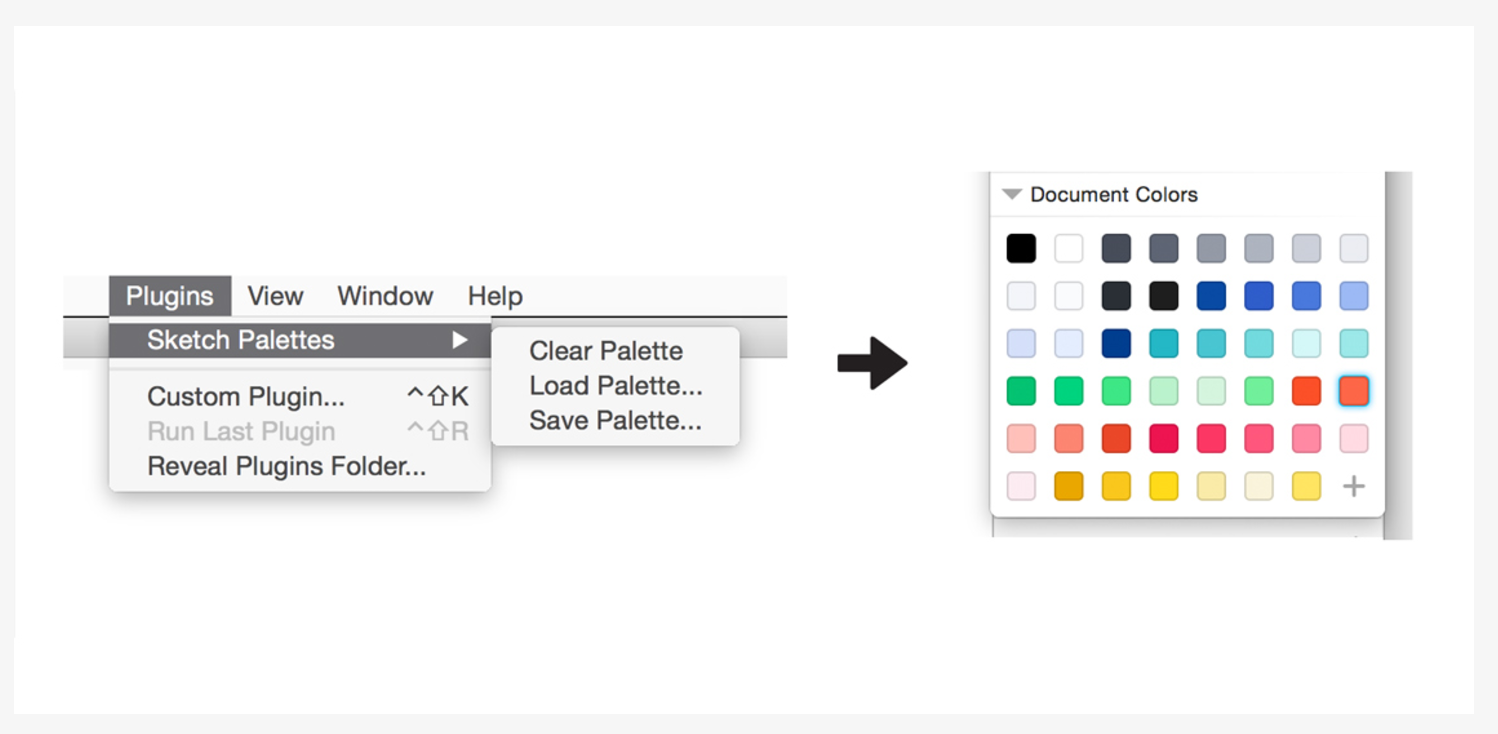Select the highlighted orange swatch

(1353, 391)
